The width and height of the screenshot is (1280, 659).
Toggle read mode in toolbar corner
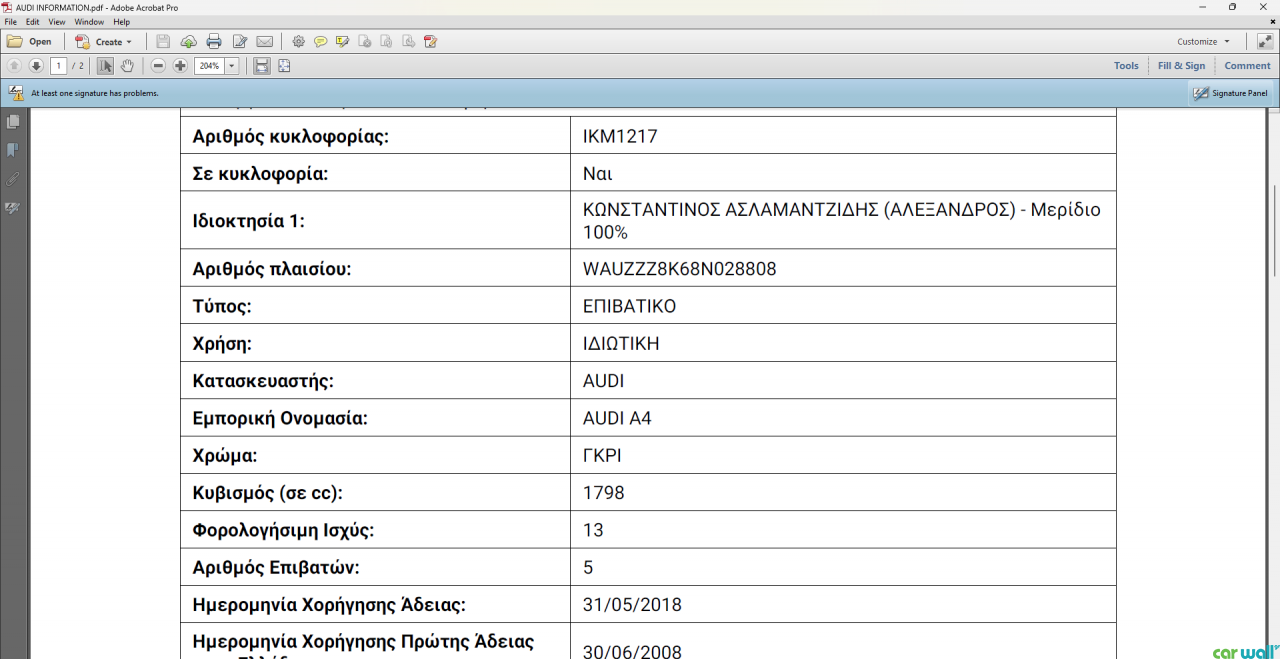[1265, 42]
